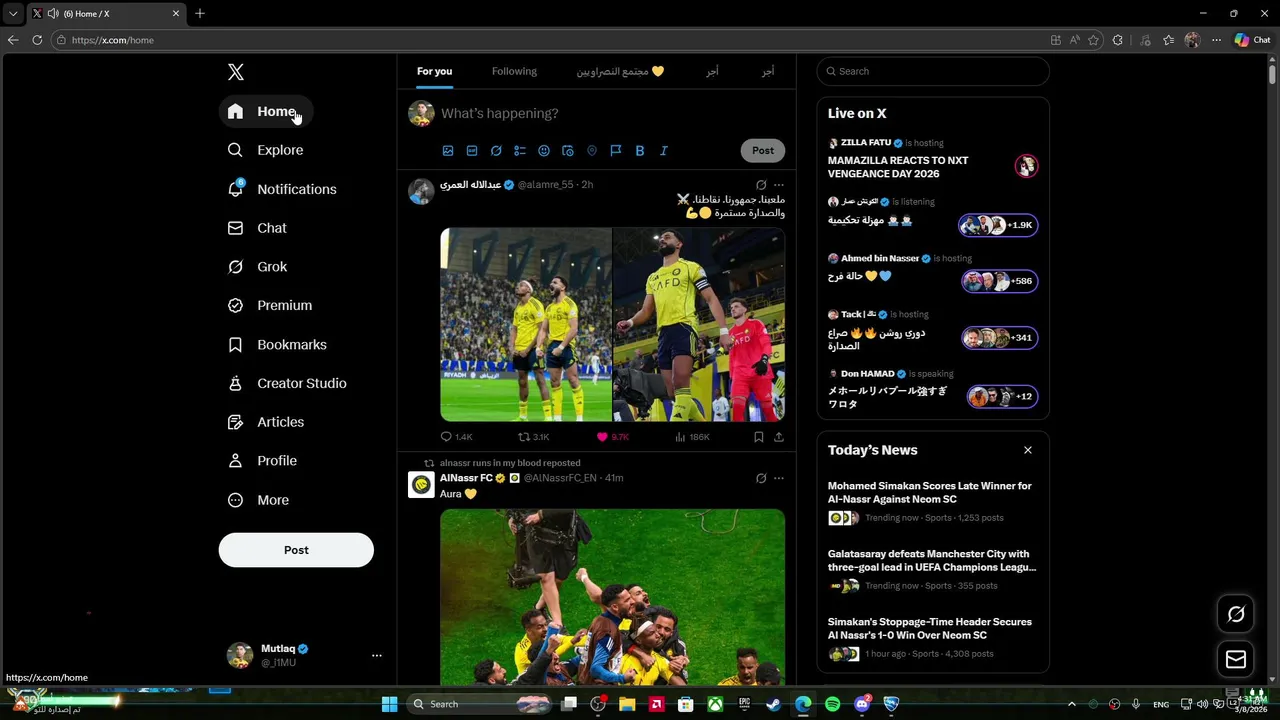The image size is (1280, 720).
Task: Open the floating Grok button
Action: tap(1236, 614)
